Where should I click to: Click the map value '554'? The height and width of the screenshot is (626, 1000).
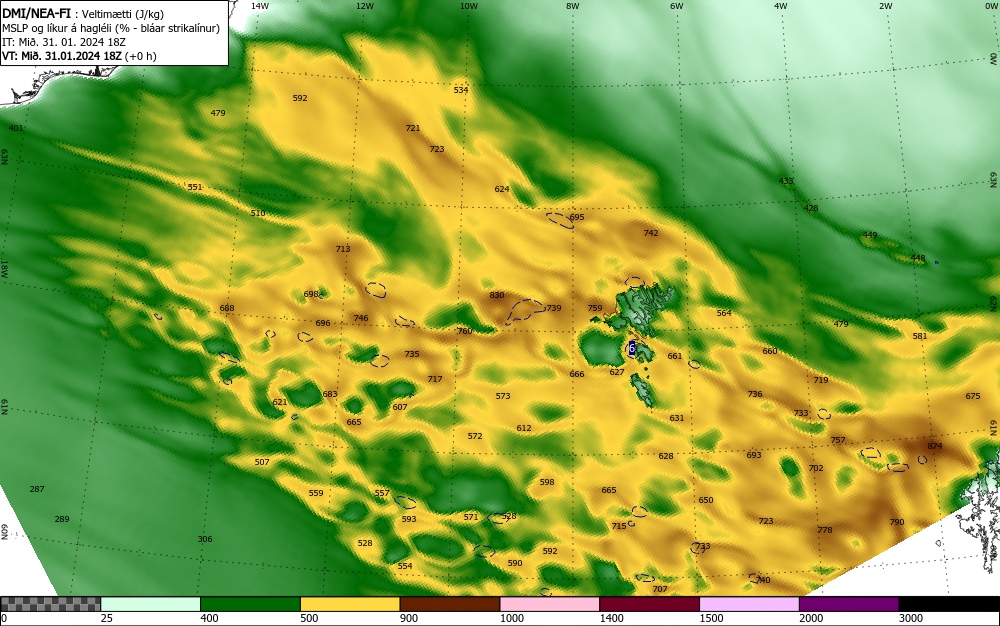point(405,565)
